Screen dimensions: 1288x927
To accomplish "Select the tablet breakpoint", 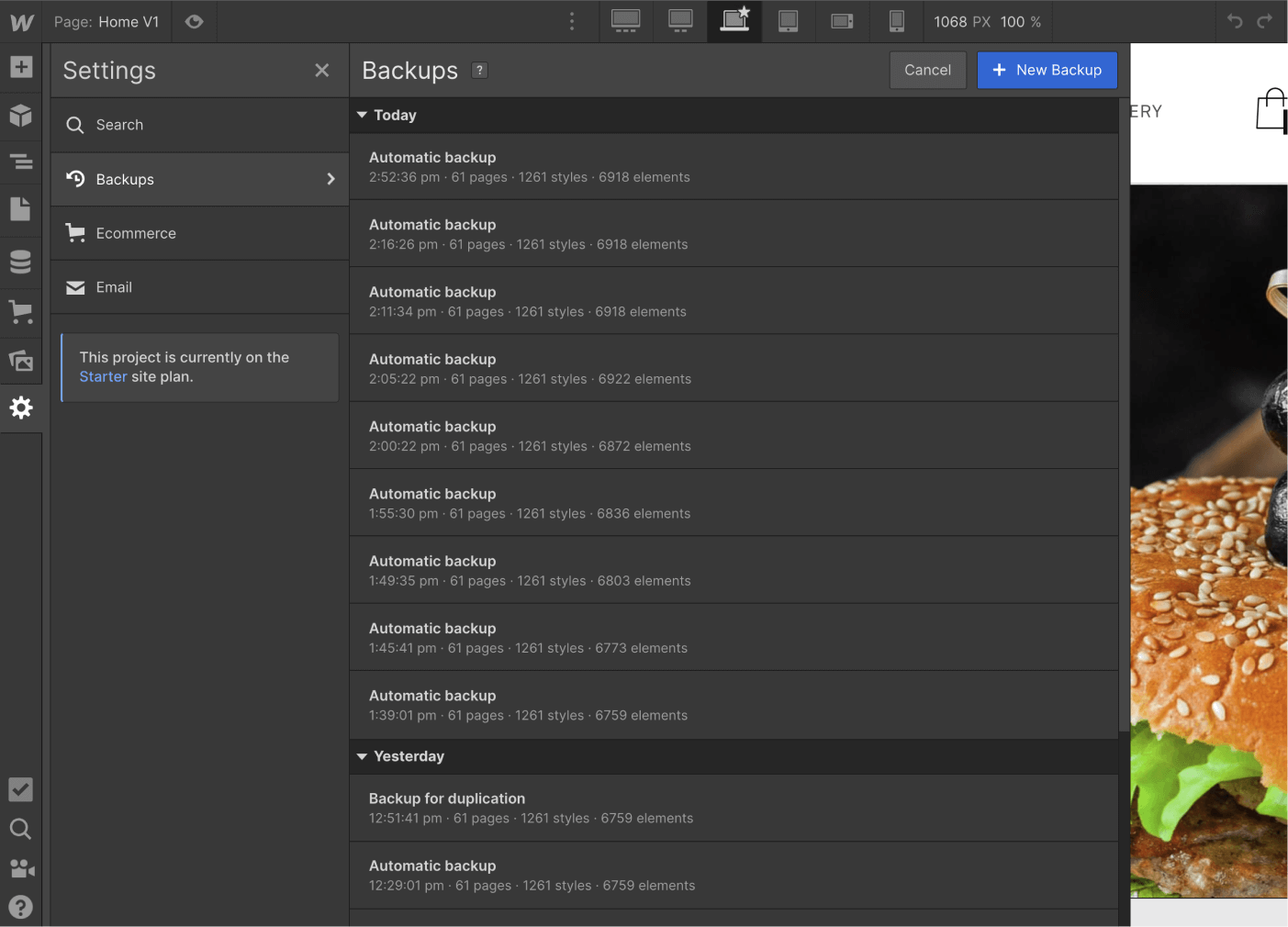I will pyautogui.click(x=789, y=21).
